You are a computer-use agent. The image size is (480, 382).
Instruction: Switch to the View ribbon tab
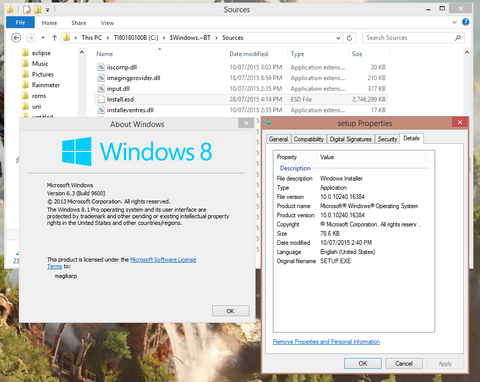click(x=107, y=23)
